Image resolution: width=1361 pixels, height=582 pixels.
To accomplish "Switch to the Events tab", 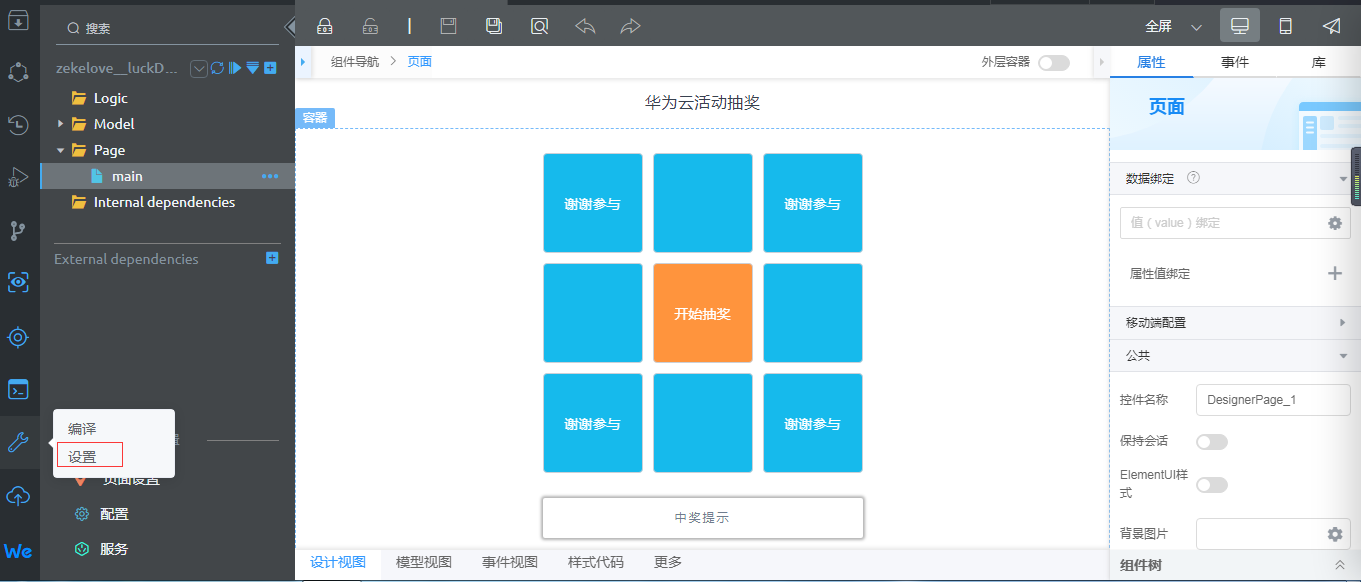I will 1235,62.
